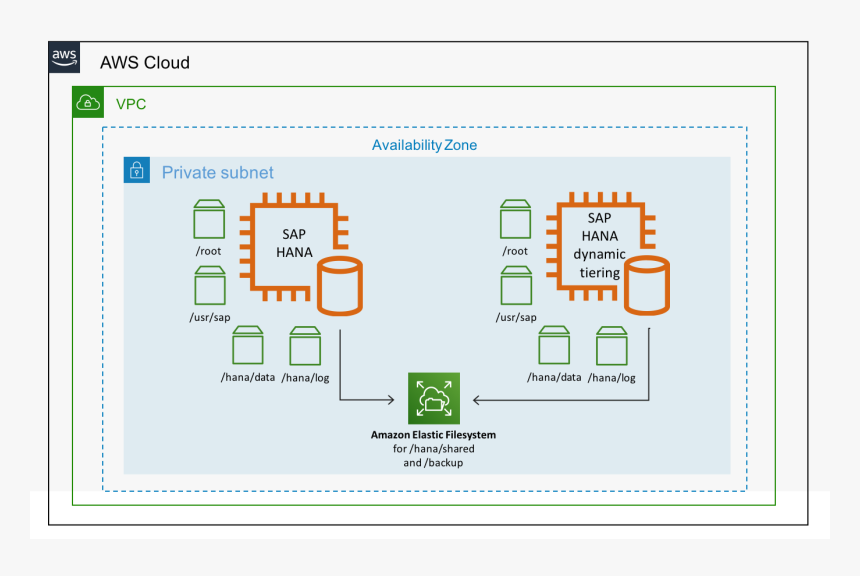Screen dimensions: 860x576
Task: Click the 'Private subnet' label
Action: pos(217,173)
